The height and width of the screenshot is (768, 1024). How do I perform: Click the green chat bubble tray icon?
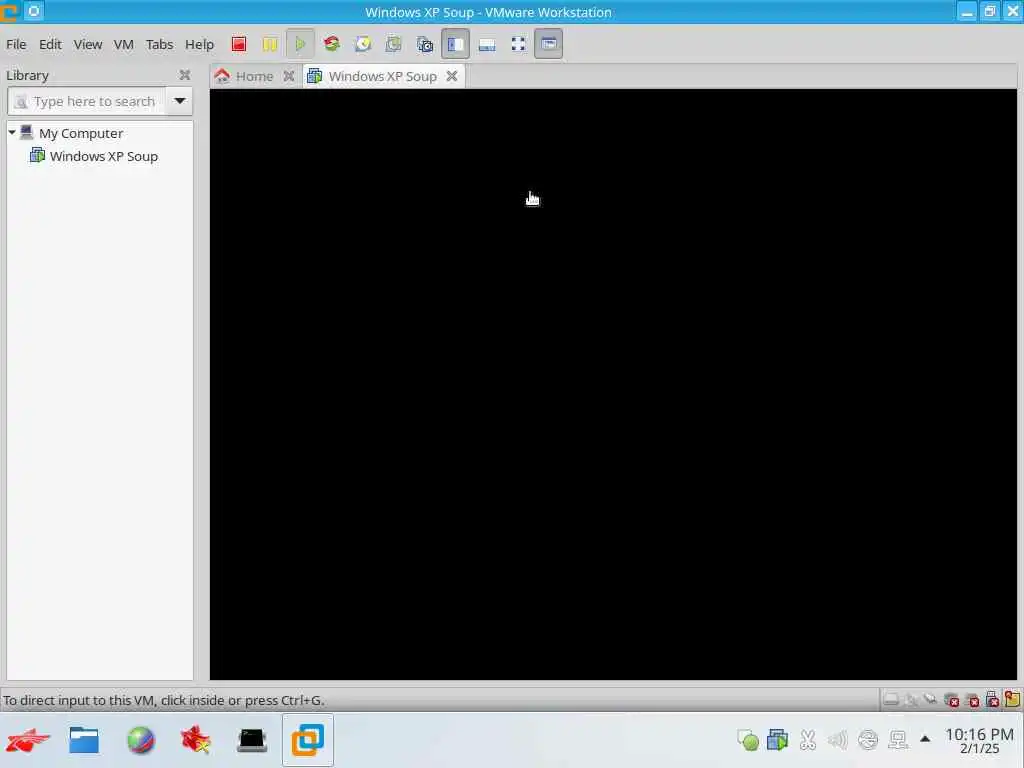tap(748, 740)
